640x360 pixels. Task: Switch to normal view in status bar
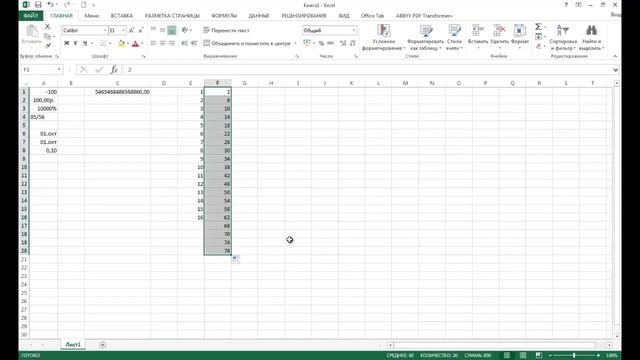(x=507, y=356)
